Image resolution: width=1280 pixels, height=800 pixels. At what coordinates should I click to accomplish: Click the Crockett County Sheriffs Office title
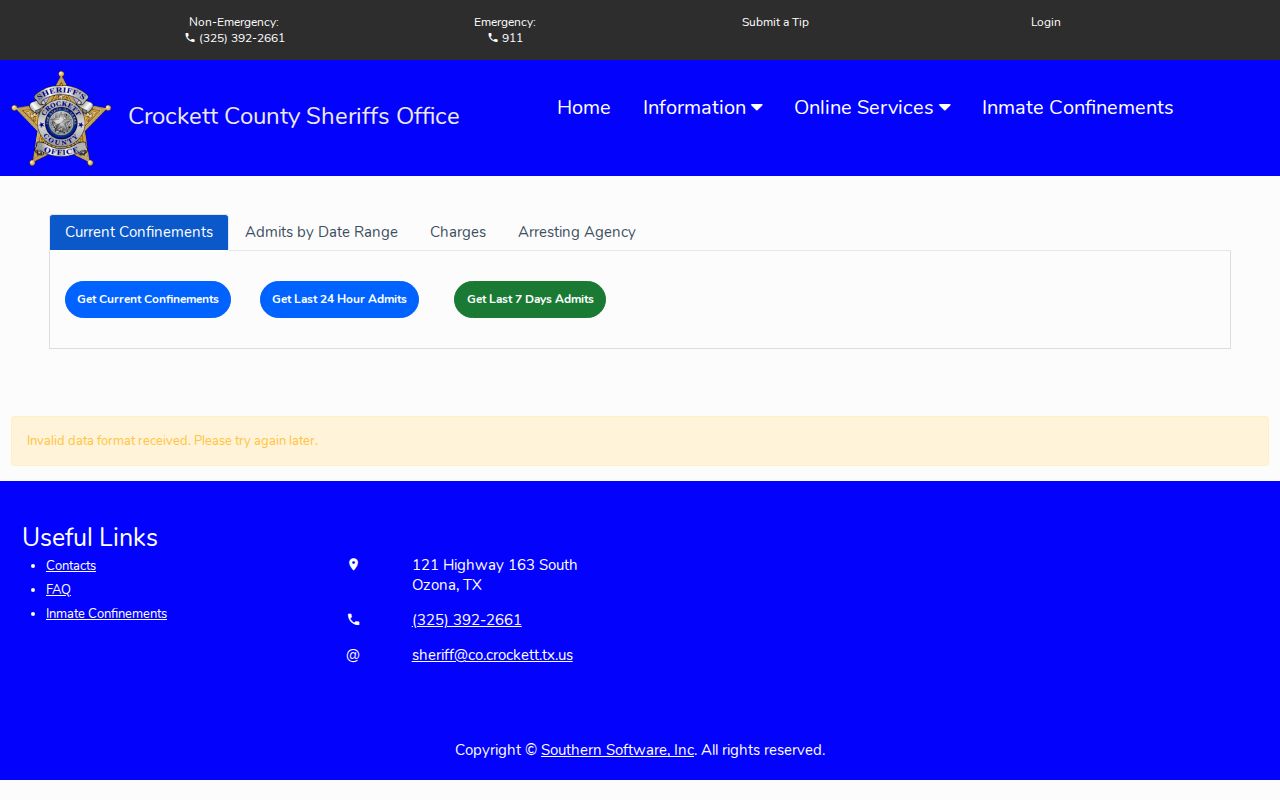[294, 116]
